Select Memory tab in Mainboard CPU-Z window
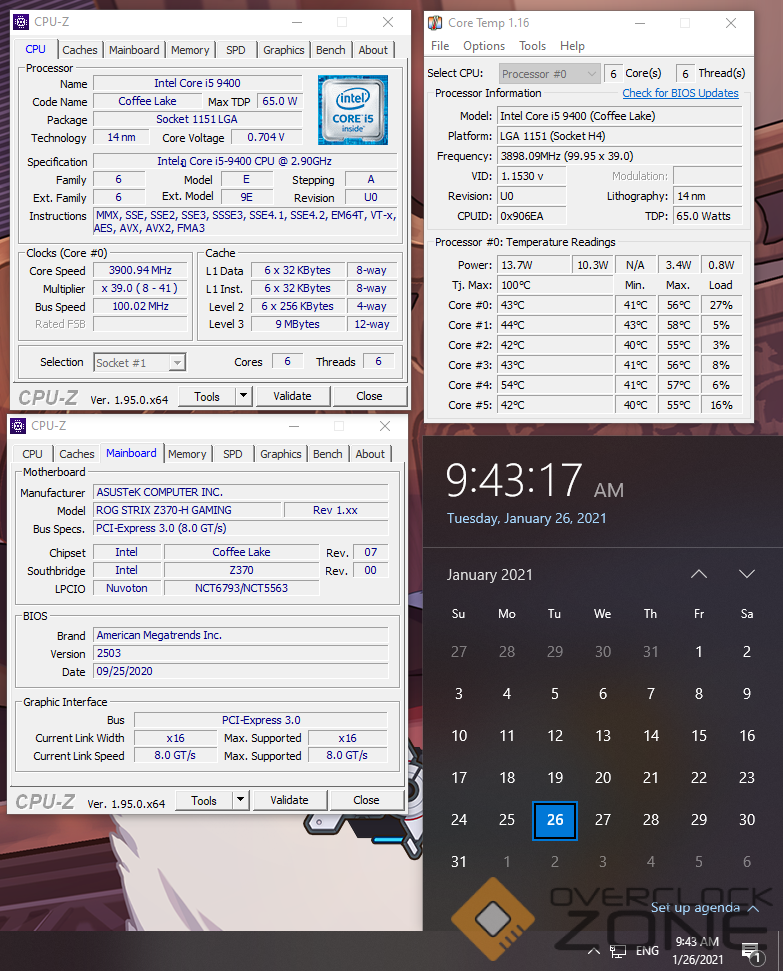 (187, 454)
